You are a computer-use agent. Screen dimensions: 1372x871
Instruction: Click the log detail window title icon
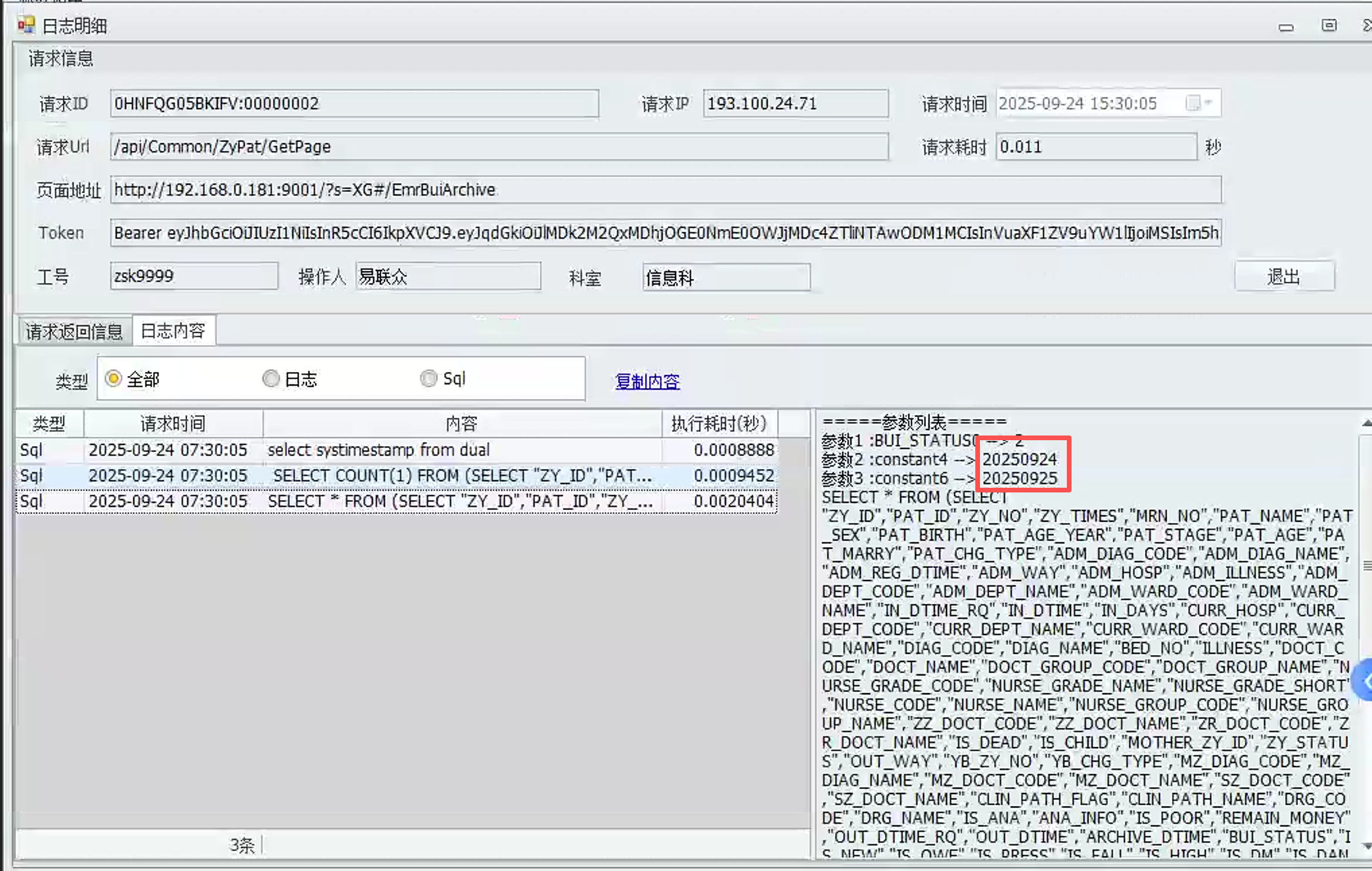(26, 25)
